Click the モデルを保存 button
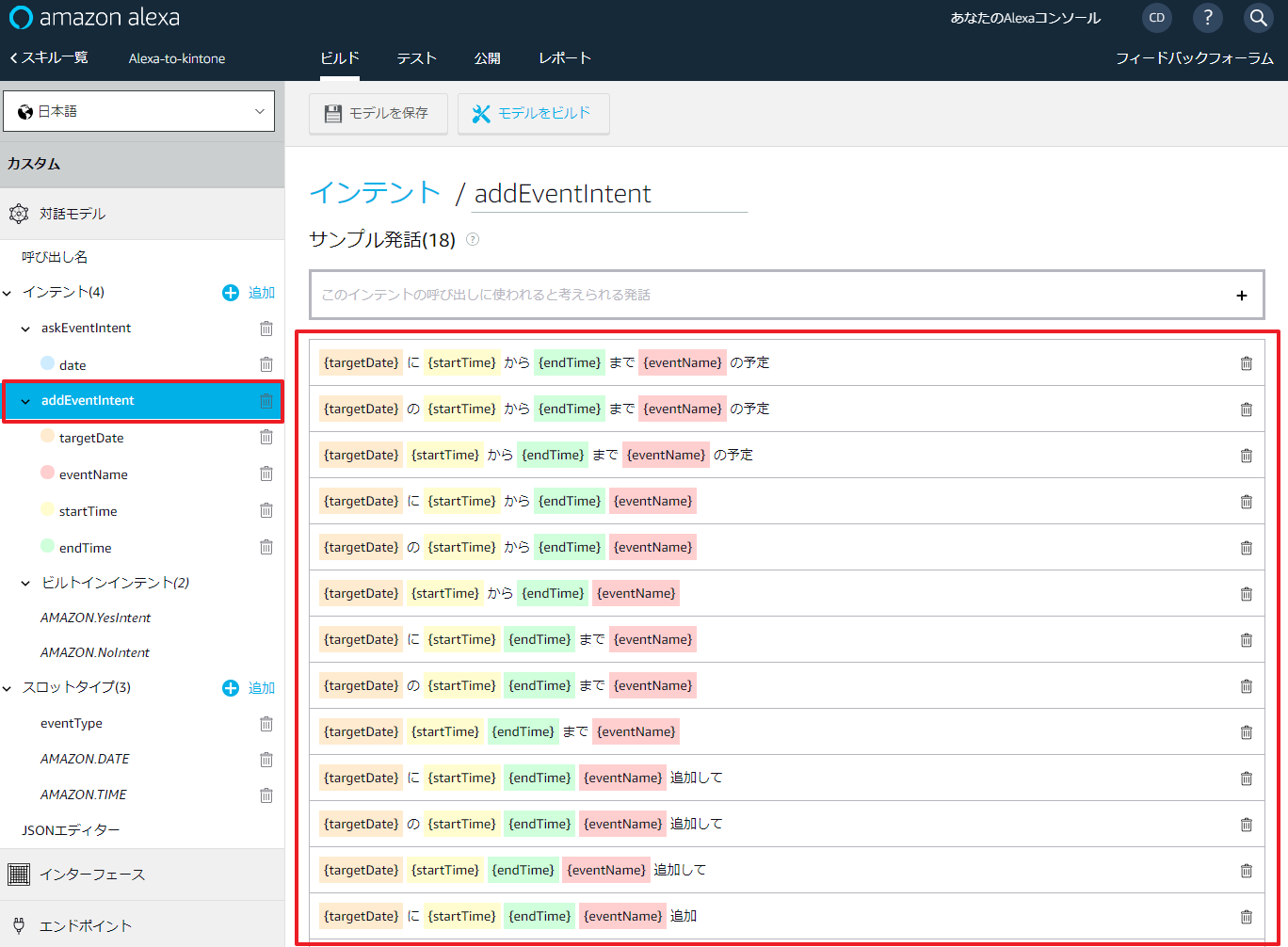The height and width of the screenshot is (947, 1288). tap(378, 113)
